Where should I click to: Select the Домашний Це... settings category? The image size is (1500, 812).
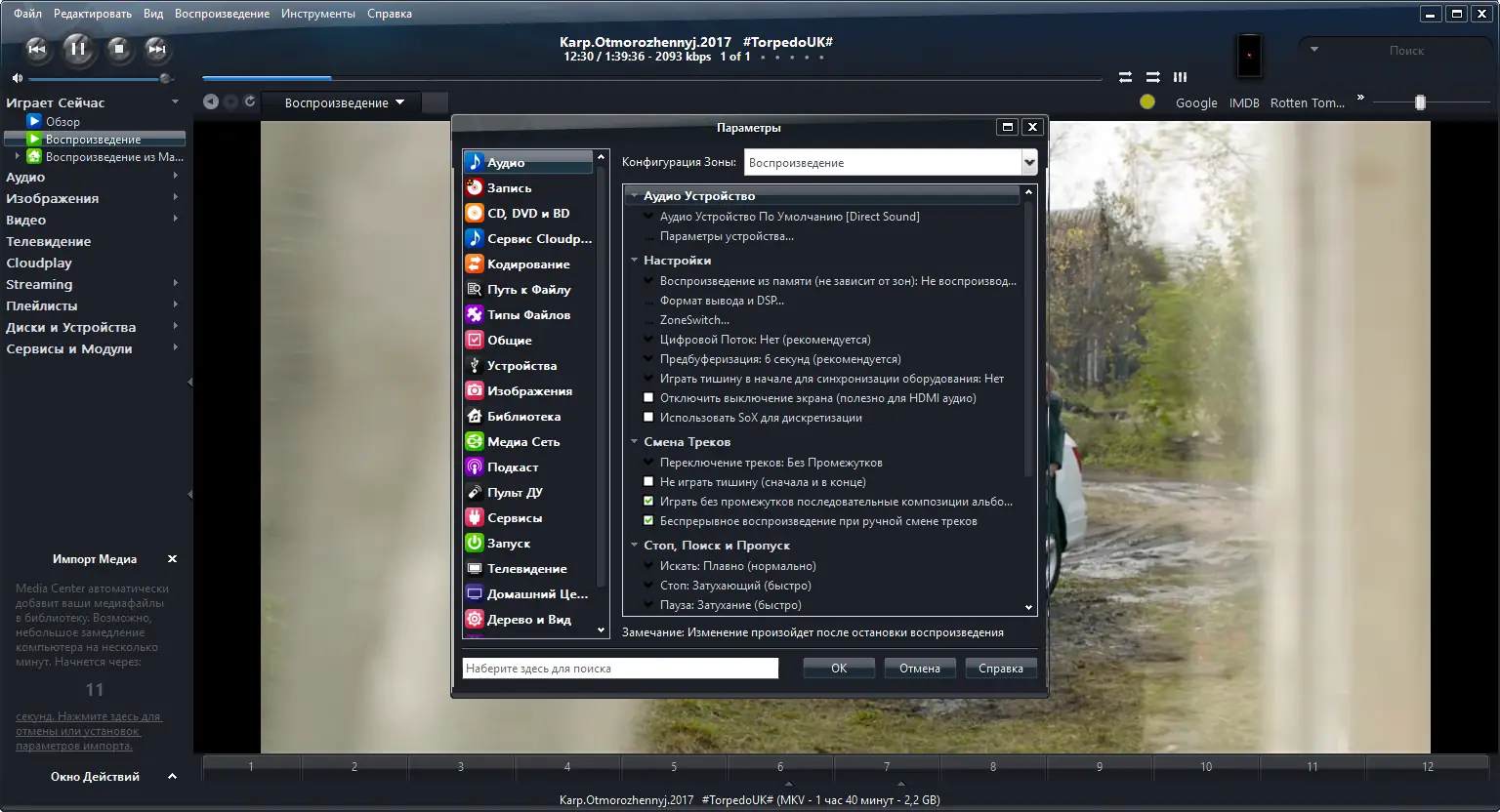coord(527,594)
